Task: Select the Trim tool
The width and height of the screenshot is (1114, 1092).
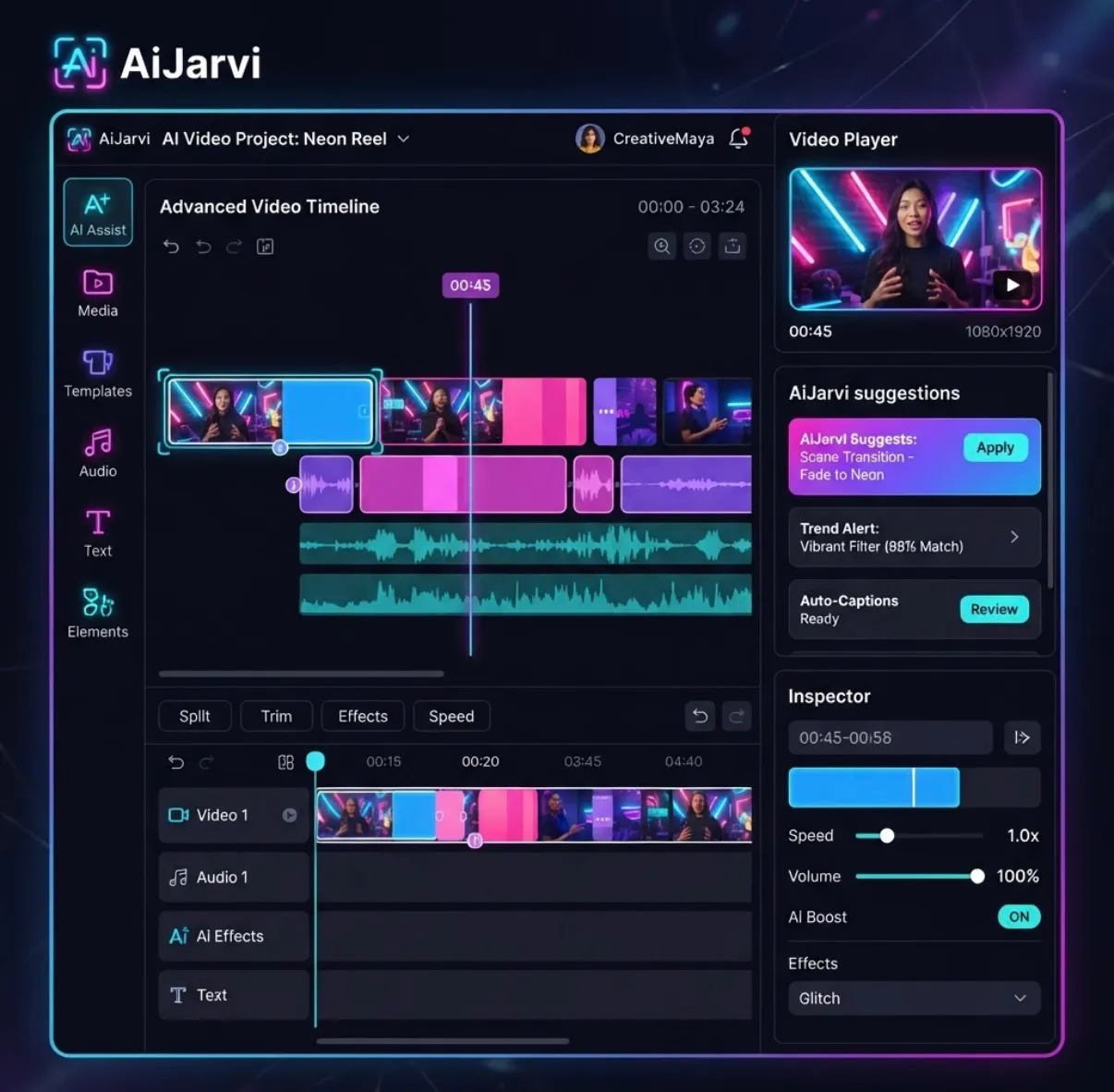Action: click(x=276, y=716)
